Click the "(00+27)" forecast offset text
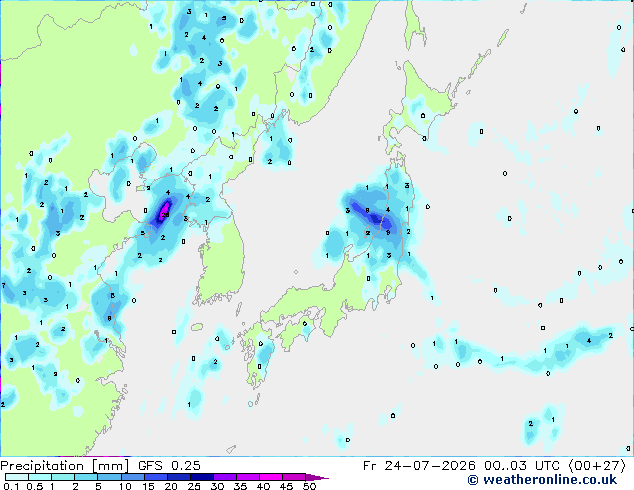Screen dimensions: 634x490 [597, 466]
